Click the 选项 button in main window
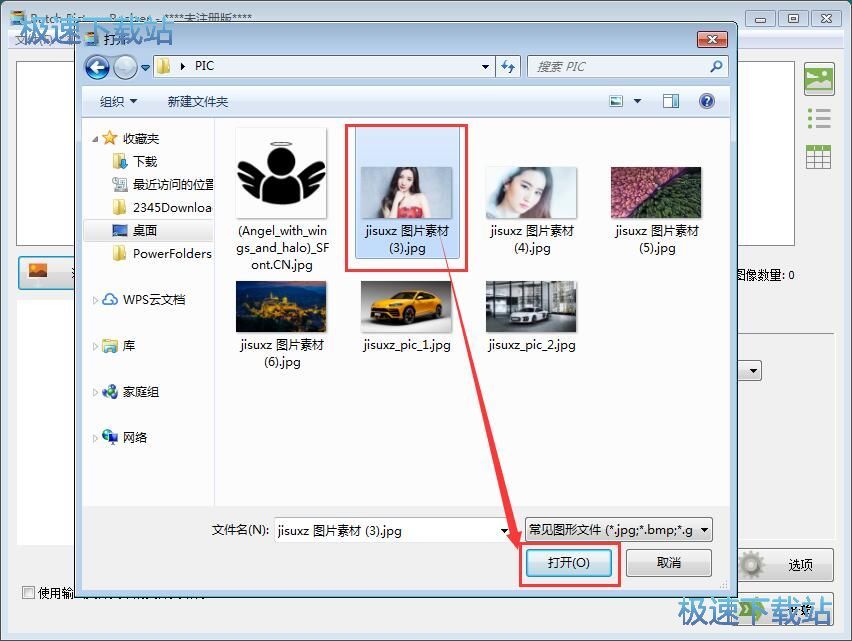The image size is (852, 641). (787, 565)
